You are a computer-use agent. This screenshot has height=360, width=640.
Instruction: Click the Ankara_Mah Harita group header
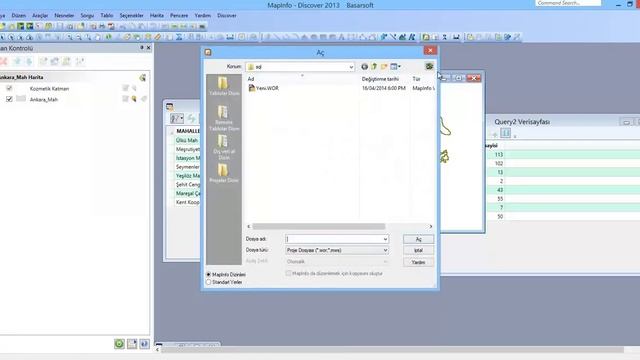21,77
